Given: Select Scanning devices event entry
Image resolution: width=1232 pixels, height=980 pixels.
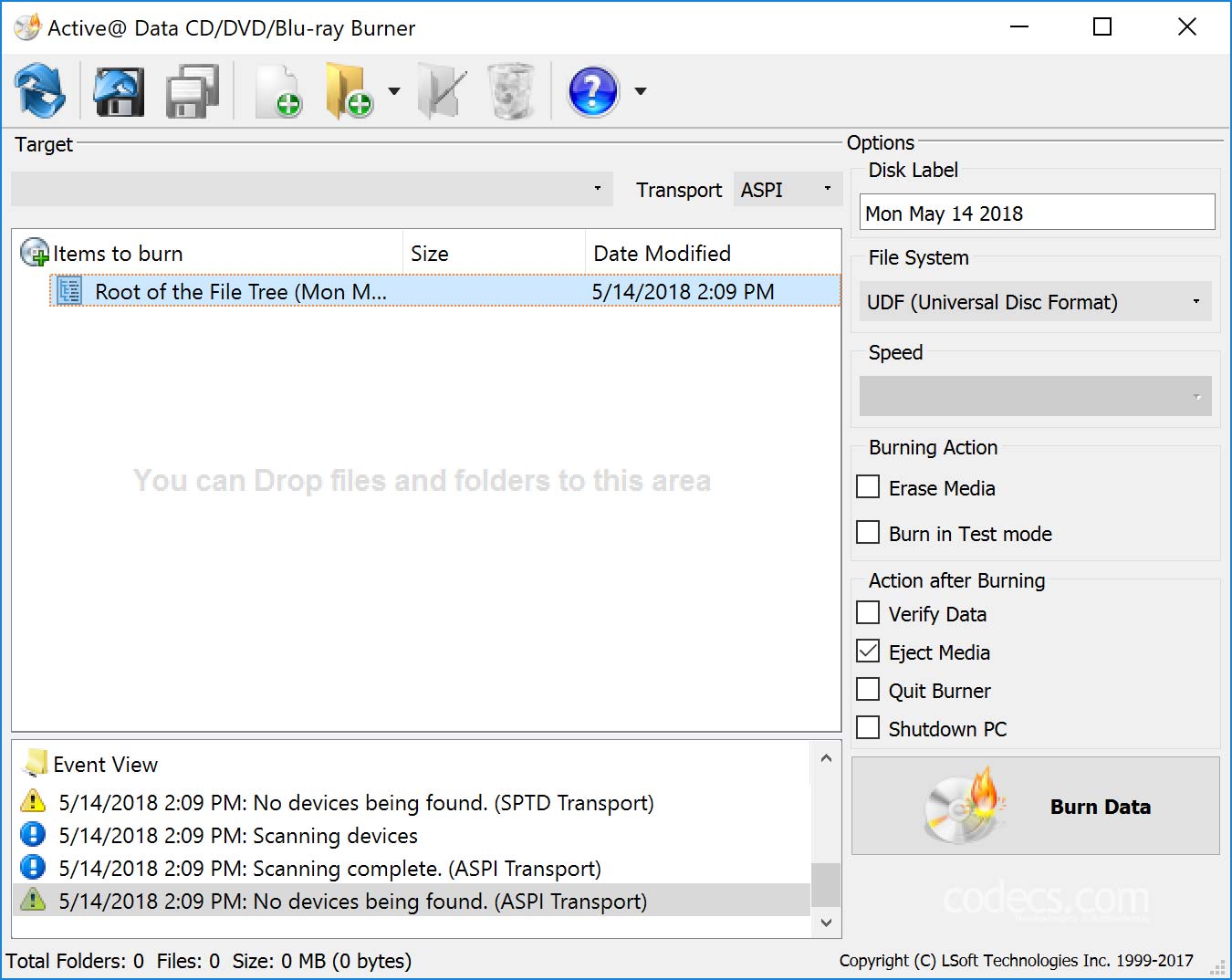Looking at the screenshot, I should pos(412,835).
